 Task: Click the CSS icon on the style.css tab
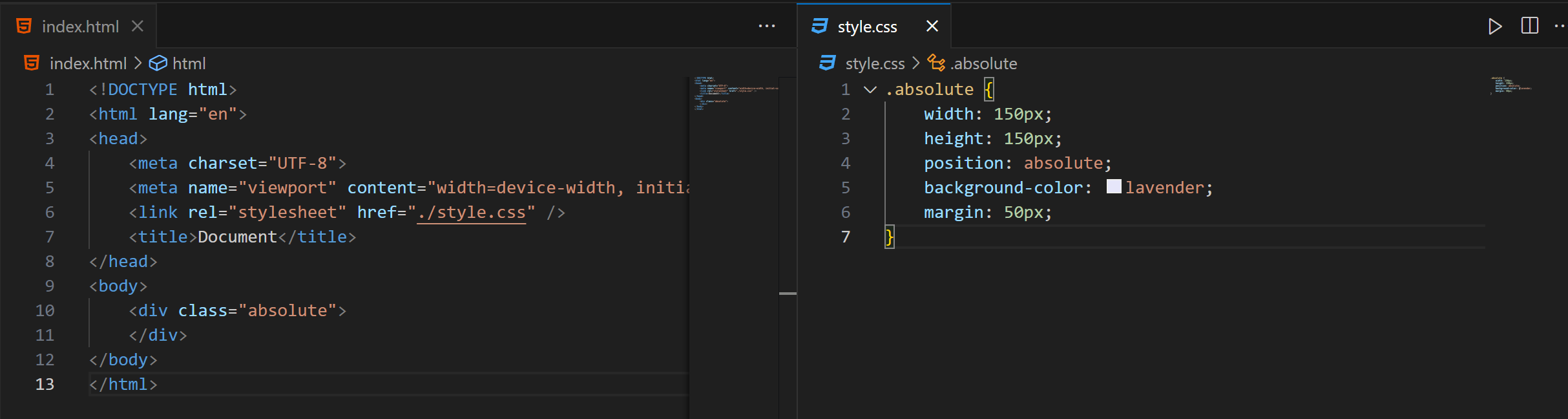820,27
